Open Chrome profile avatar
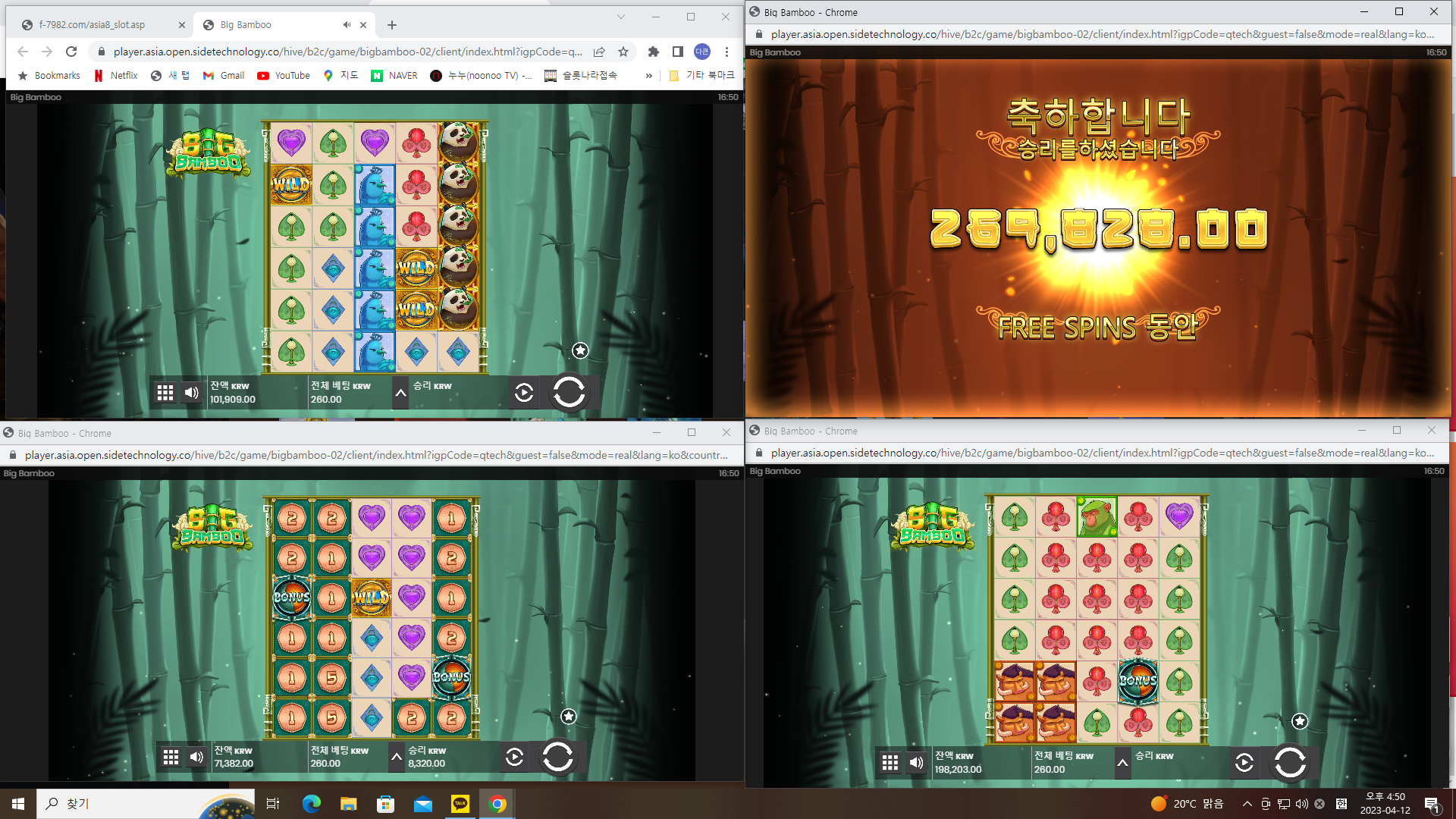This screenshot has height=819, width=1456. click(702, 52)
